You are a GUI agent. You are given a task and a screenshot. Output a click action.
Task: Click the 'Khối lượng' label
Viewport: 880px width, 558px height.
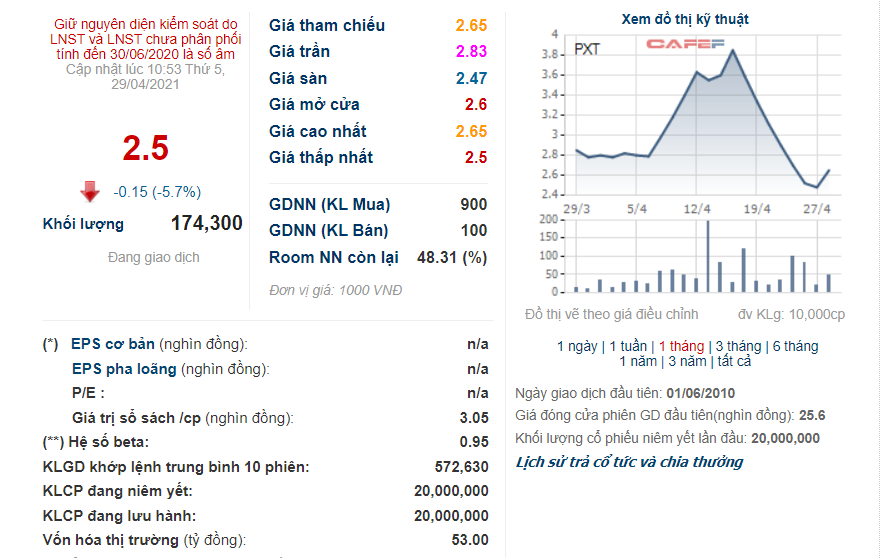click(83, 224)
